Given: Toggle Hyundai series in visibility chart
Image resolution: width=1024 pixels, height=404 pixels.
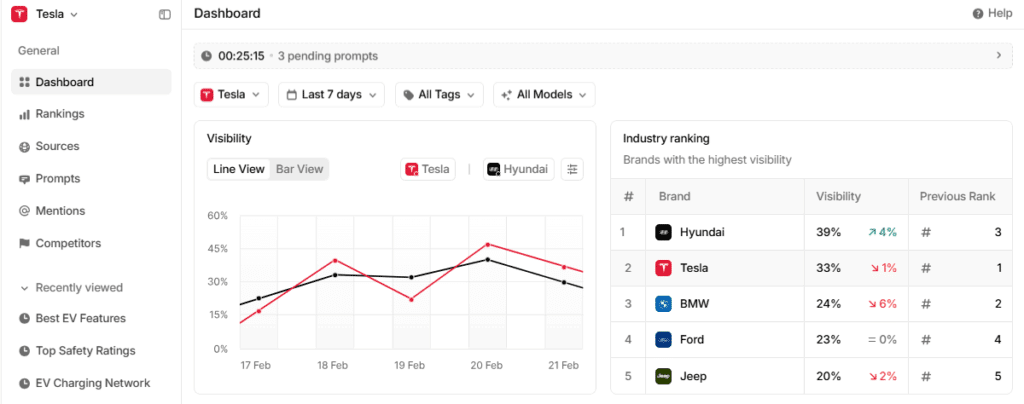Looking at the screenshot, I should pyautogui.click(x=517, y=169).
